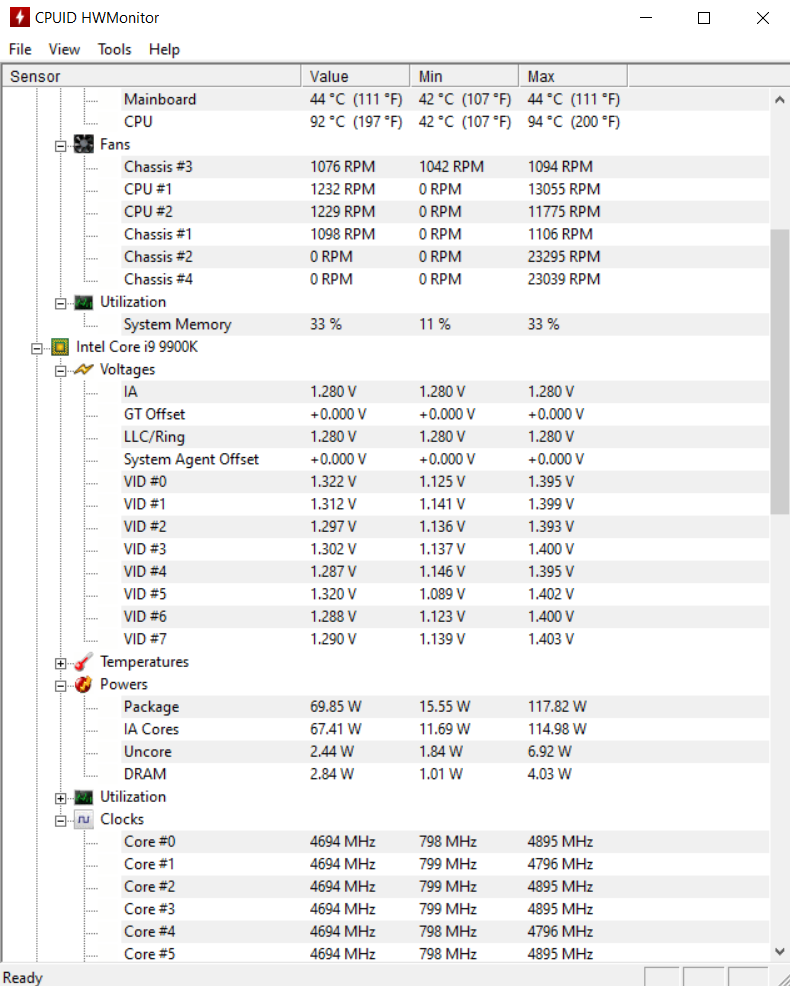Select the VID #5 row

pos(445,594)
